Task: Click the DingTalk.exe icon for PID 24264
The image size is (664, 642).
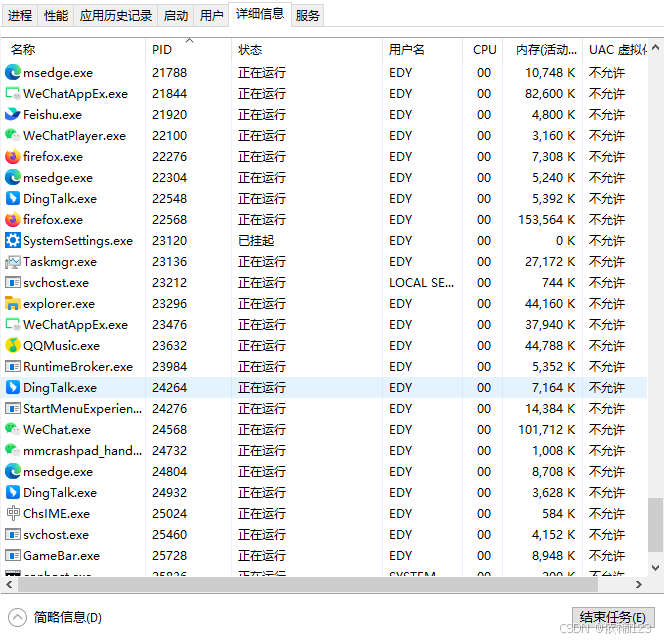Action: click(x=13, y=387)
